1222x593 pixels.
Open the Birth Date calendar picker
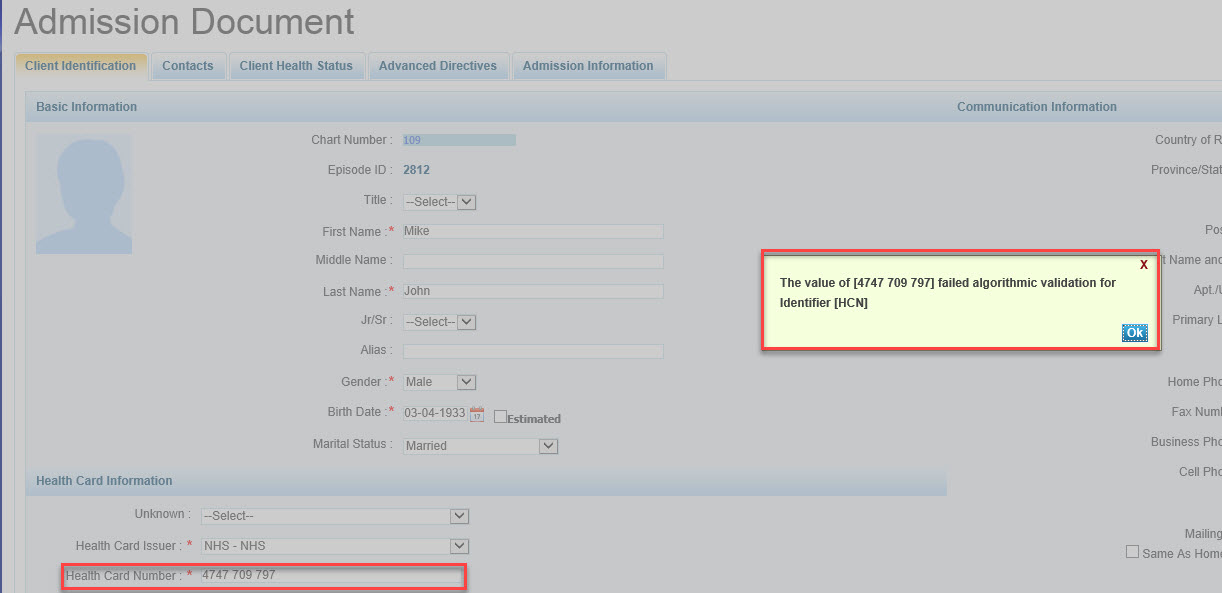pos(477,414)
